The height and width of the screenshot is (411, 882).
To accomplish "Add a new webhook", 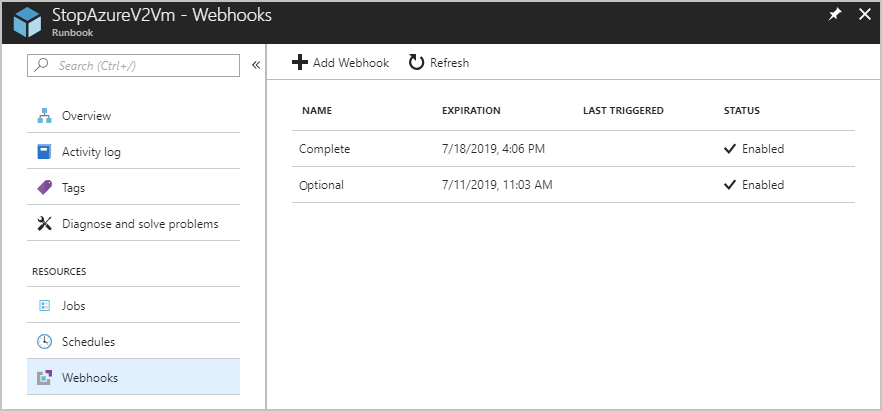I will (x=341, y=63).
